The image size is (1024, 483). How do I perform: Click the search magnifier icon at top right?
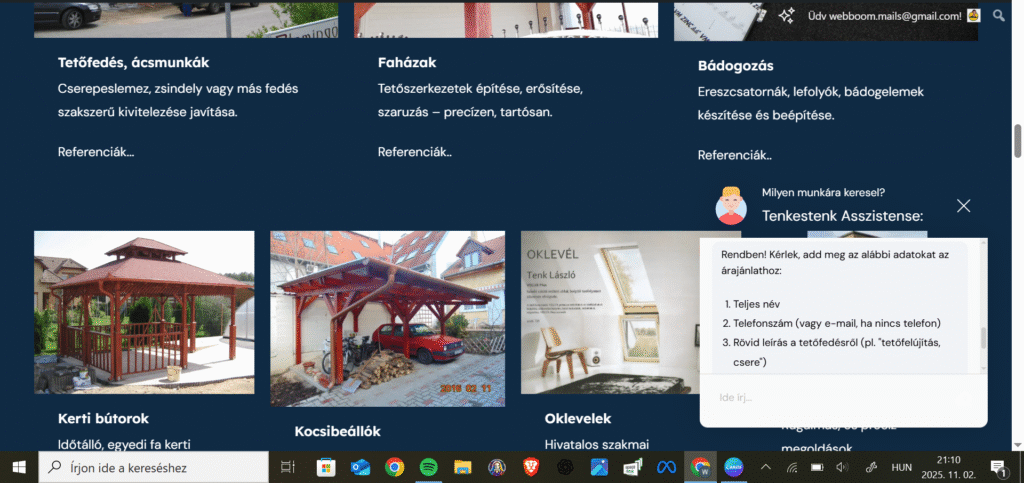tap(999, 16)
